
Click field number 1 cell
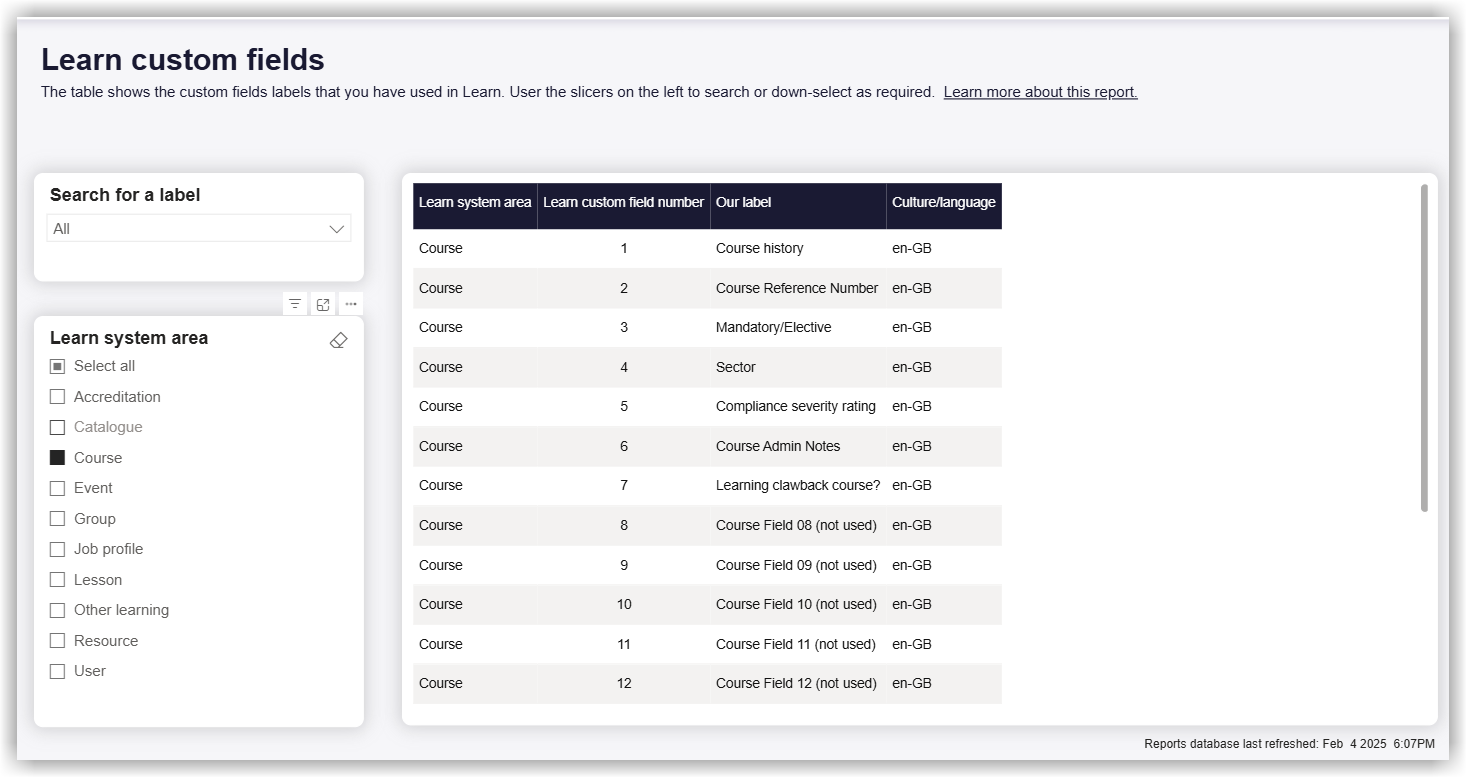(624, 248)
